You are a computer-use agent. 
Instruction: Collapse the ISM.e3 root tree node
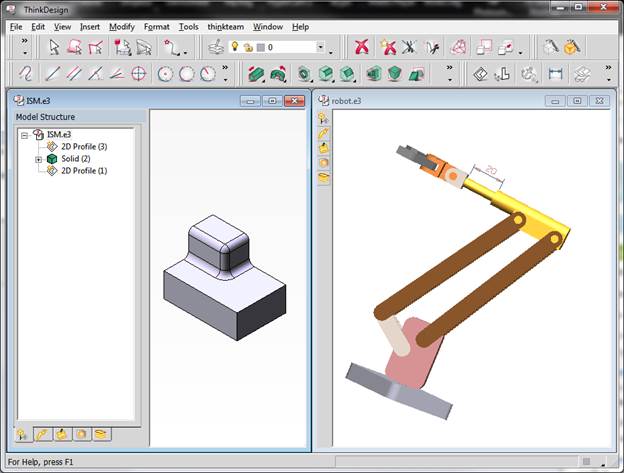(25, 135)
